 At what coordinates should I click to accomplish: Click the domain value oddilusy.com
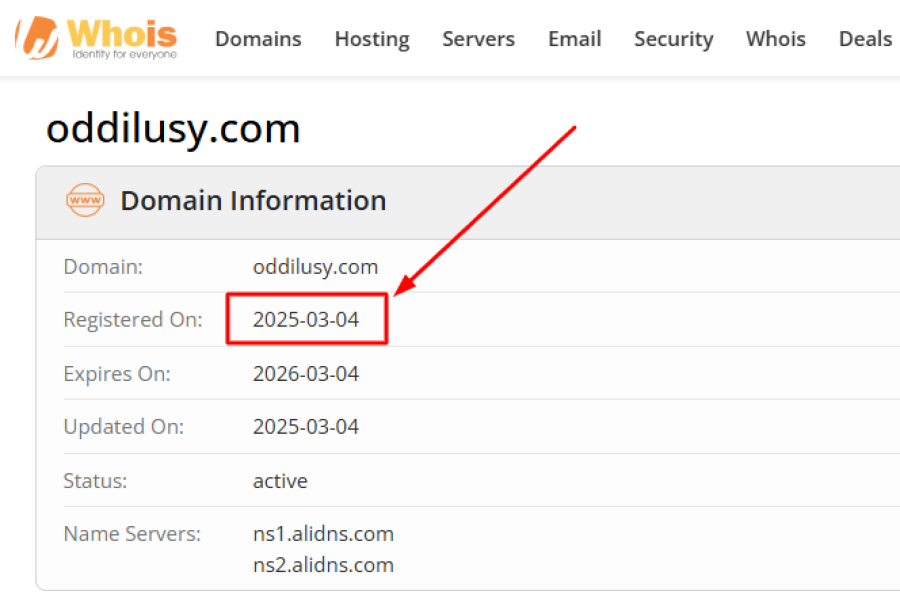click(315, 267)
